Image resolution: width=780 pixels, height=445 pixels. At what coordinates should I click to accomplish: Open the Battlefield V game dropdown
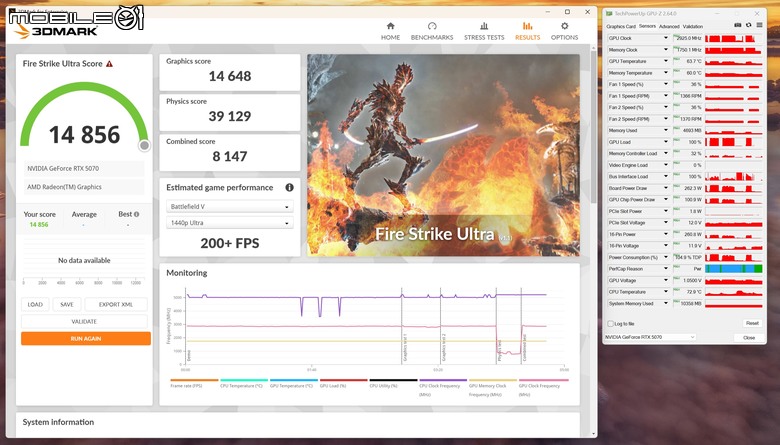(x=229, y=206)
